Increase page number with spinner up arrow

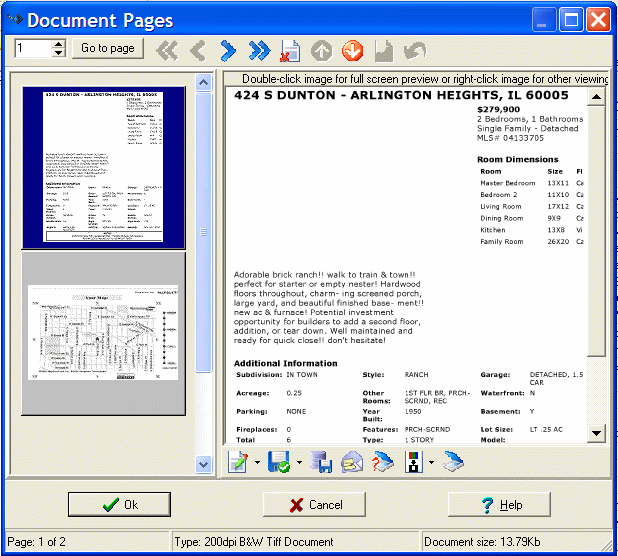pos(58,44)
